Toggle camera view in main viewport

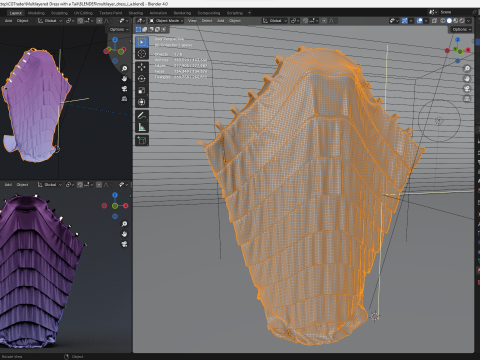(x=467, y=89)
